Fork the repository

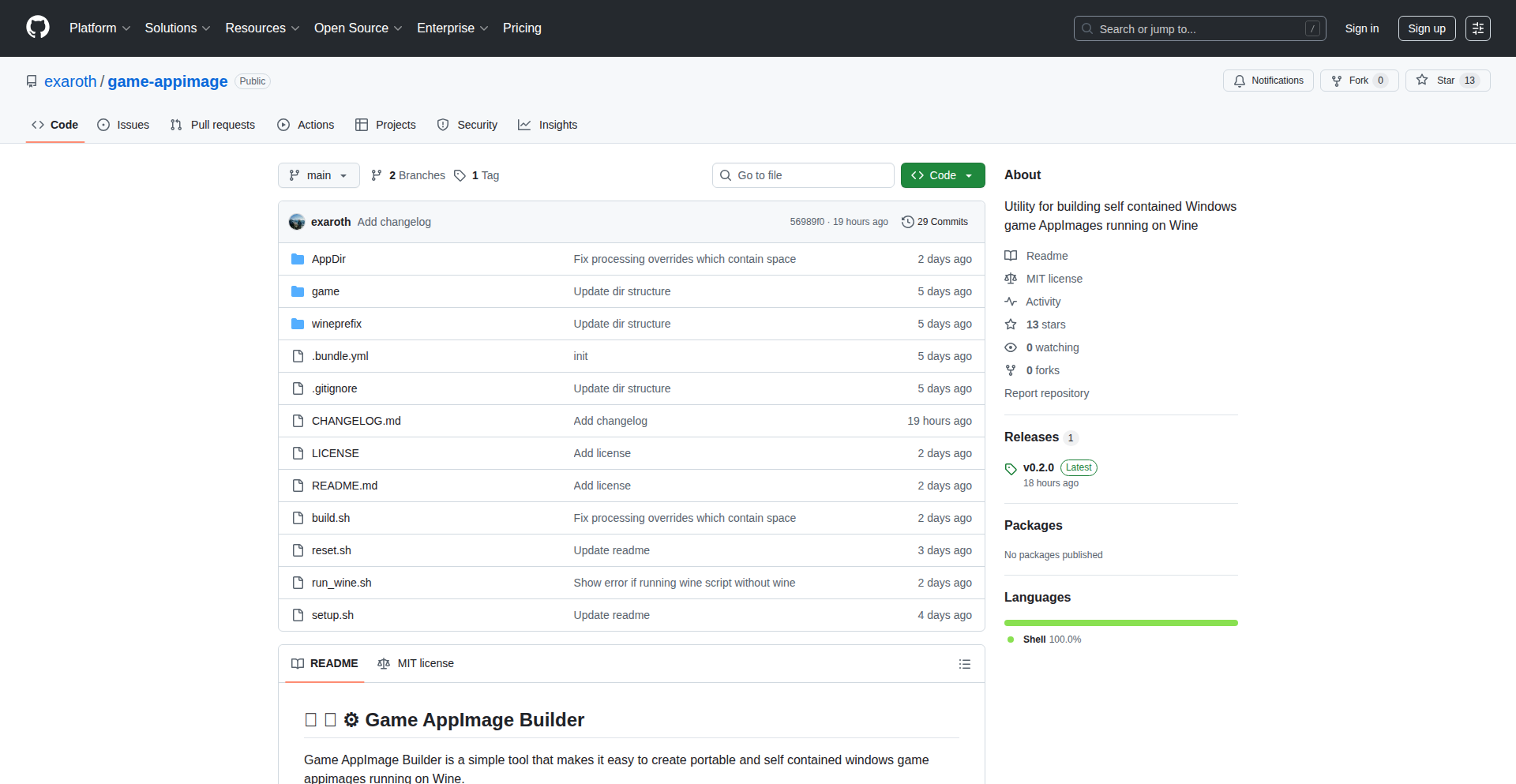tap(1360, 81)
